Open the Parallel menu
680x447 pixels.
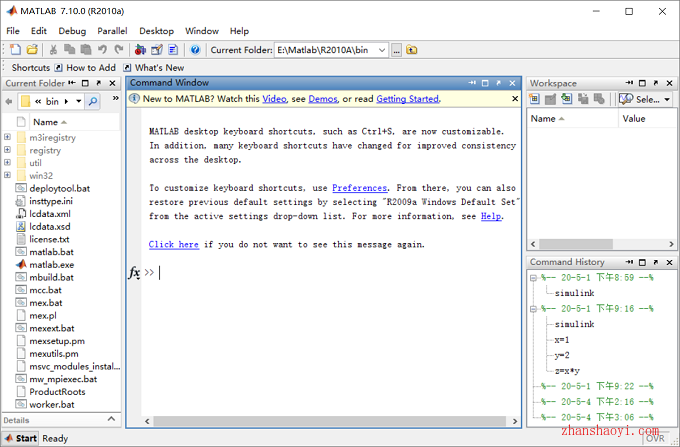112,31
